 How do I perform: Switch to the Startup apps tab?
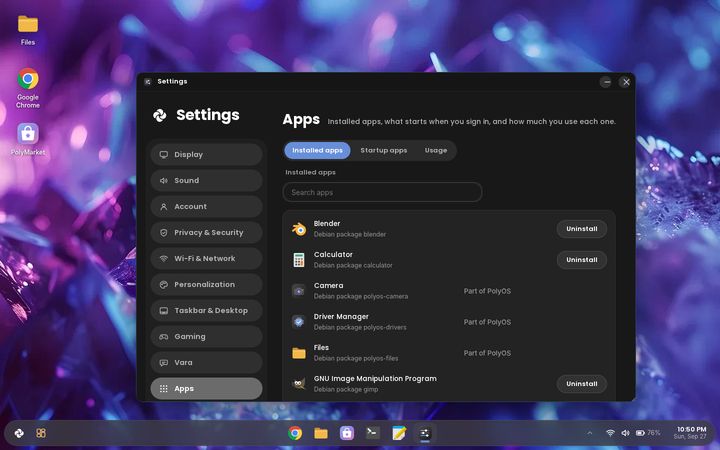383,151
